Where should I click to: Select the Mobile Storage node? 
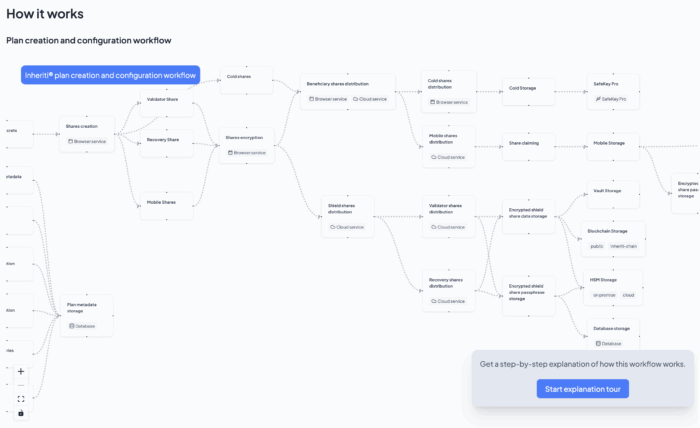pos(611,143)
